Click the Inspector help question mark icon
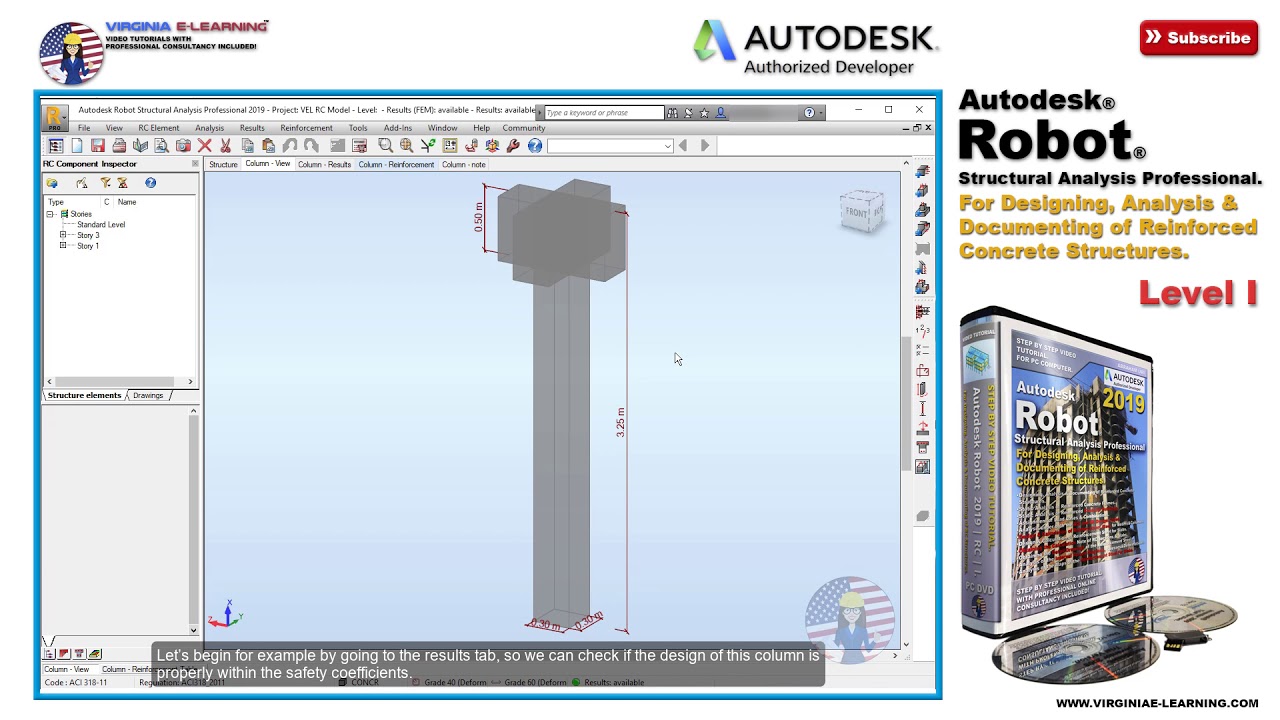Image resolution: width=1280 pixels, height=720 pixels. 150,183
